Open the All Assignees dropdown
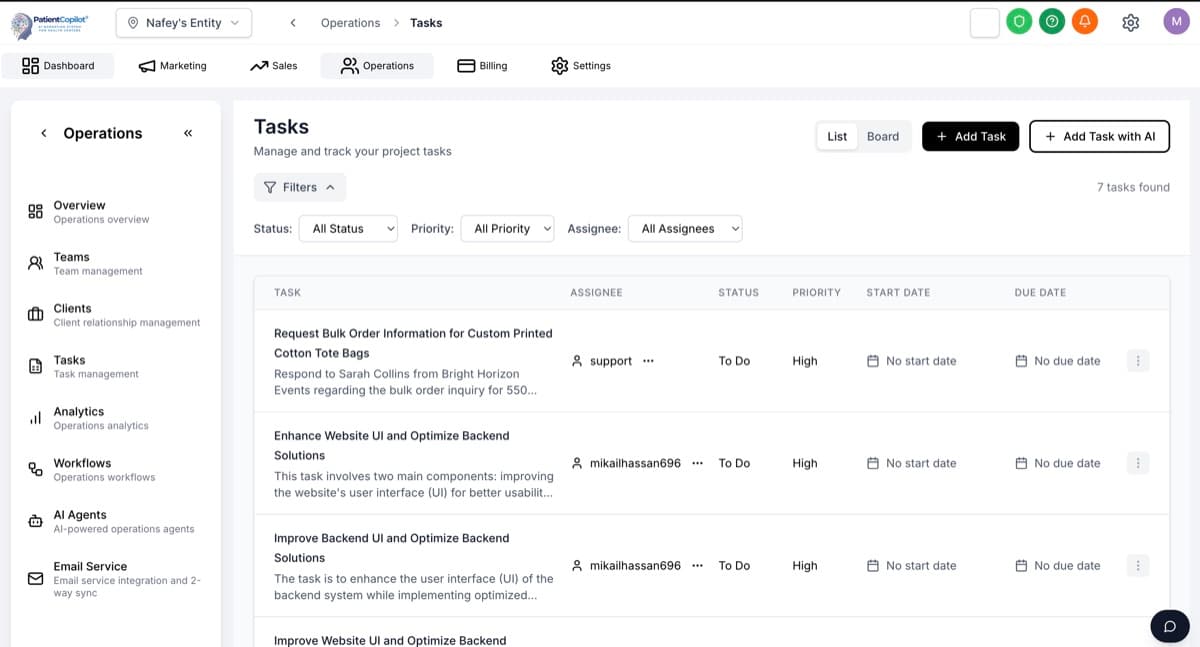 coord(685,229)
